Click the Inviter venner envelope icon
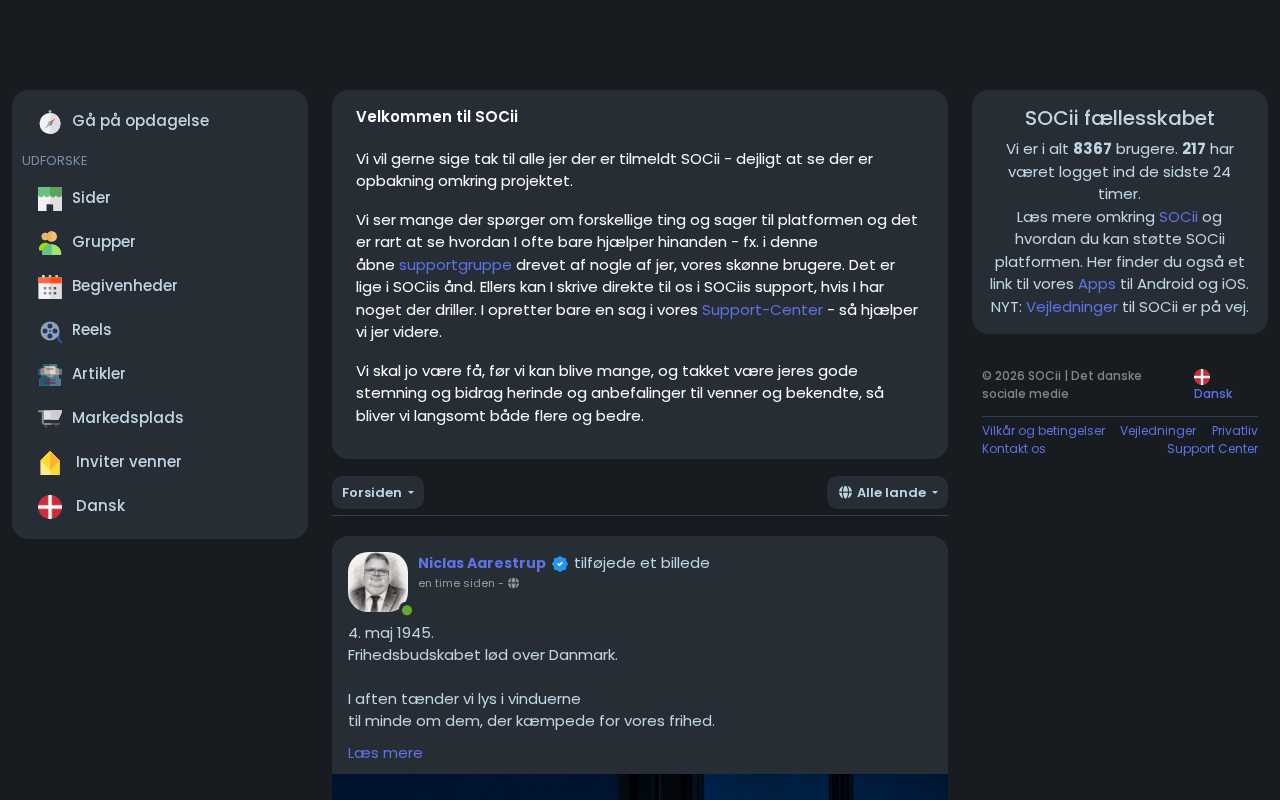 coord(50,462)
